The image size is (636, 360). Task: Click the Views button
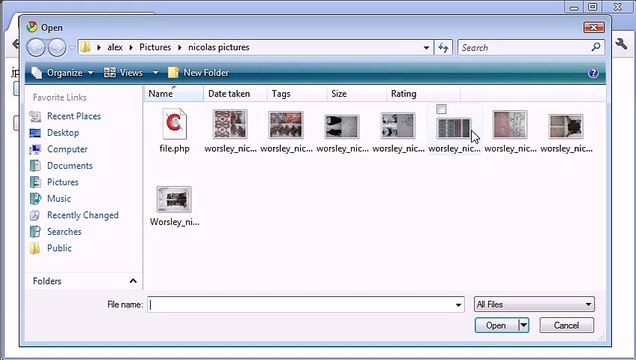click(x=123, y=73)
